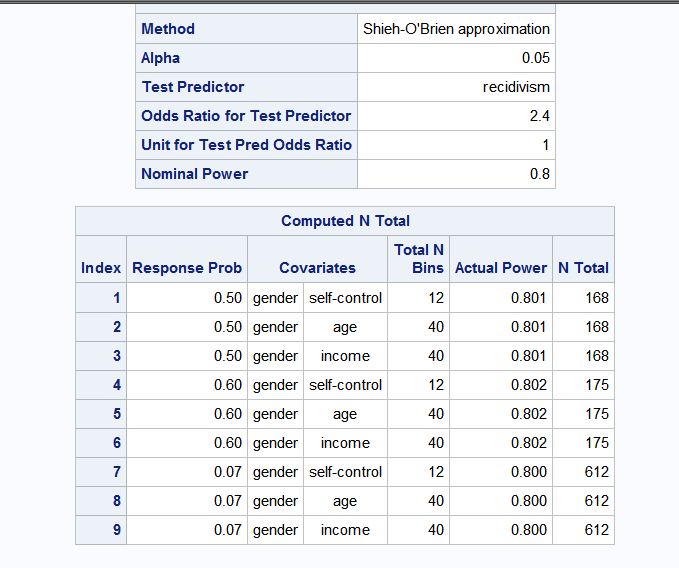Click the "Computed N Total" table title
This screenshot has width=679, height=568.
[x=345, y=221]
